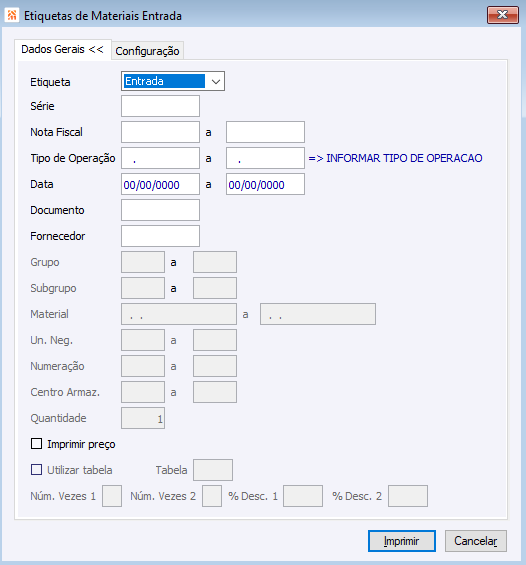Focus the second Nota Fiscal range field
The height and width of the screenshot is (565, 526).
(265, 132)
